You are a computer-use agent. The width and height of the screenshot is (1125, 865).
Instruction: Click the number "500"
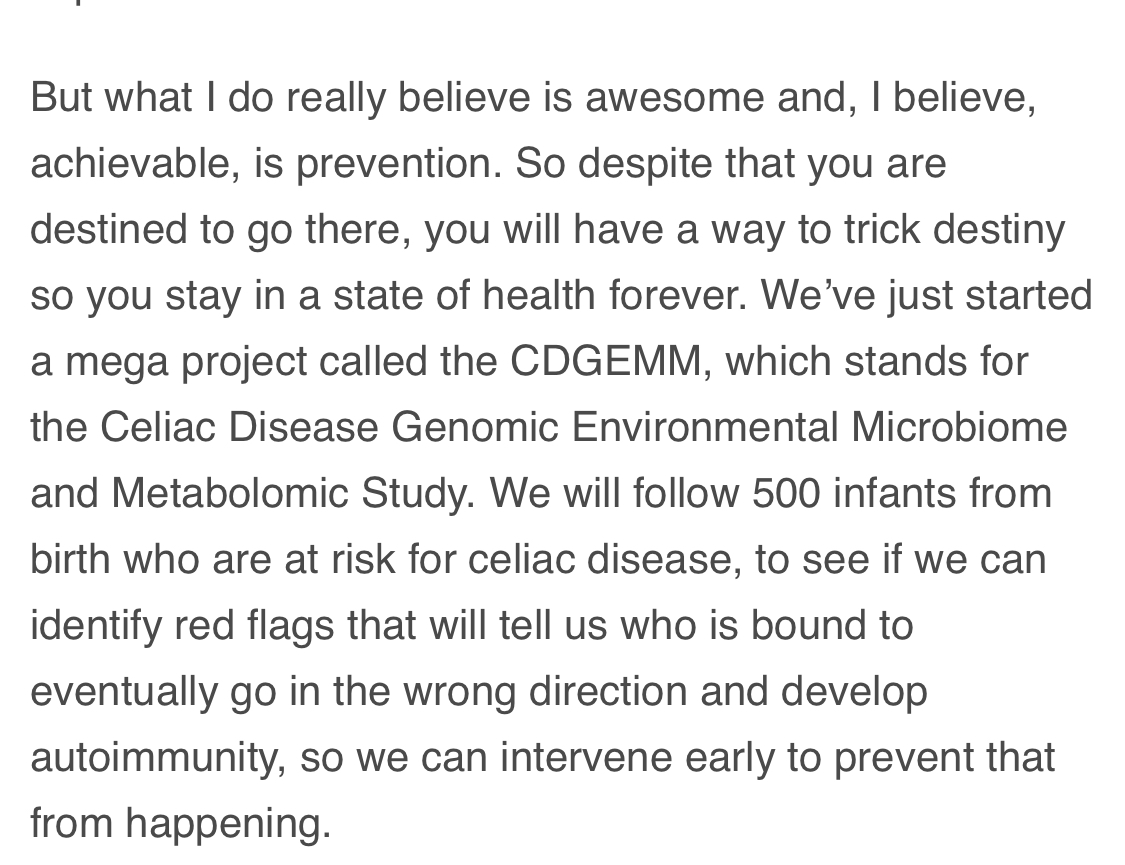(786, 493)
